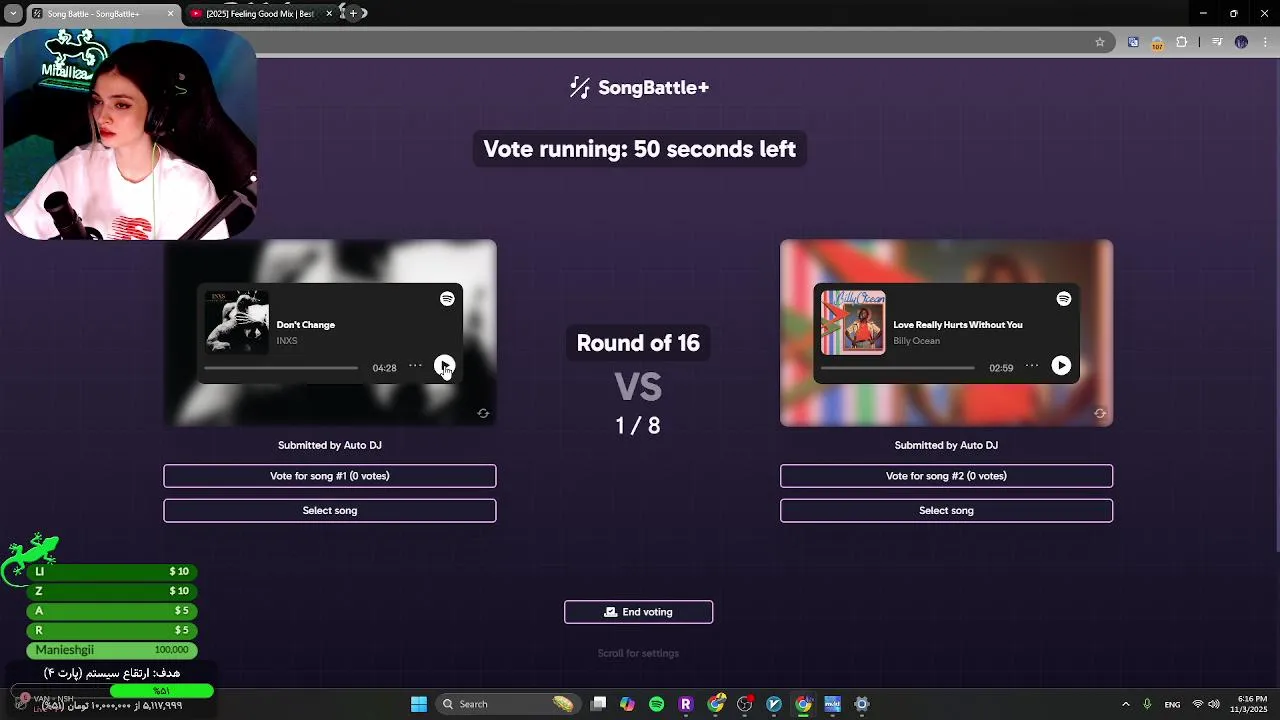Open the extension with 107 badge
The width and height of the screenshot is (1280, 720).
click(x=1157, y=43)
